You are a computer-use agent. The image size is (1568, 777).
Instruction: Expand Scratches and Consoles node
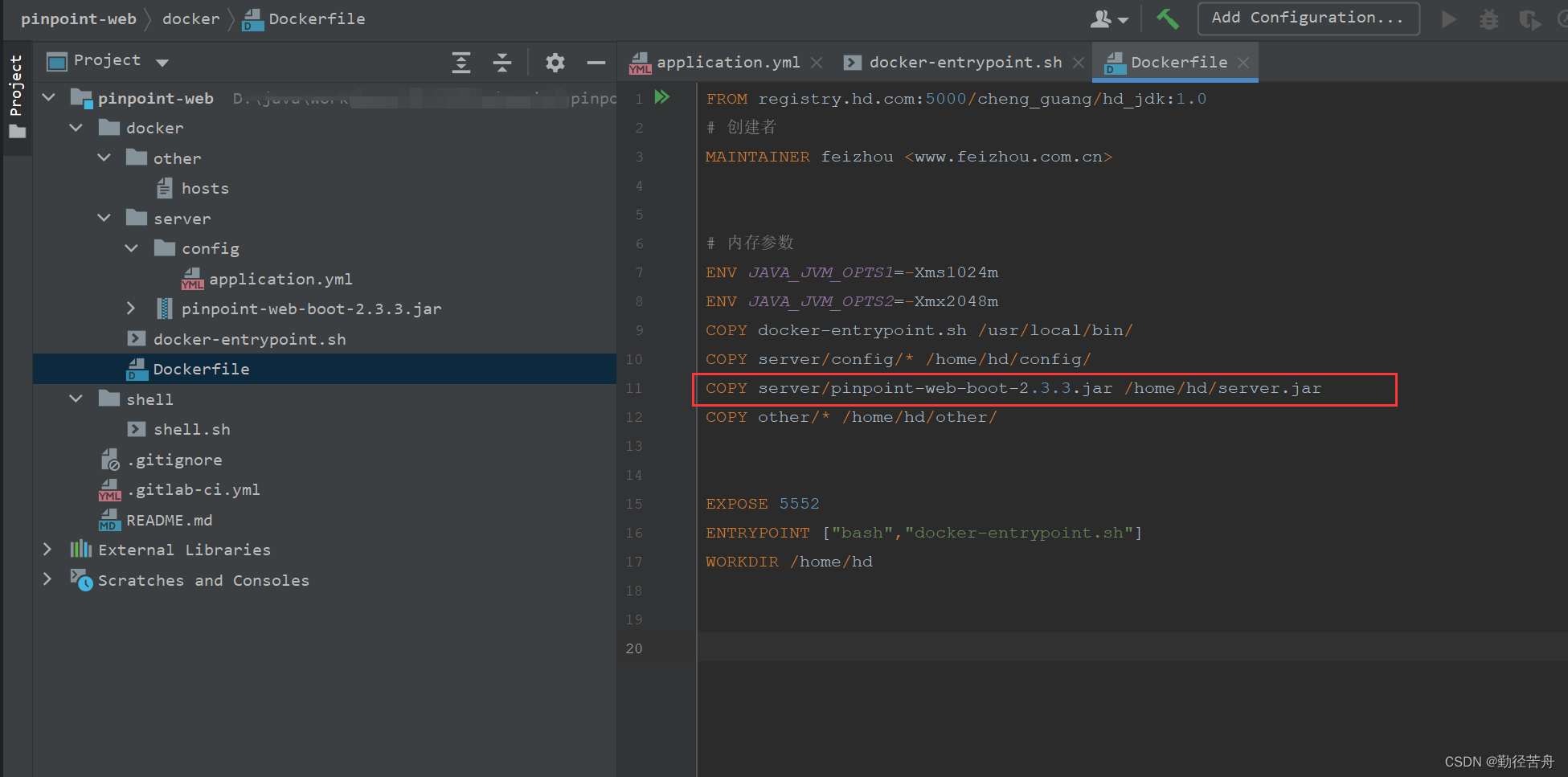[47, 579]
